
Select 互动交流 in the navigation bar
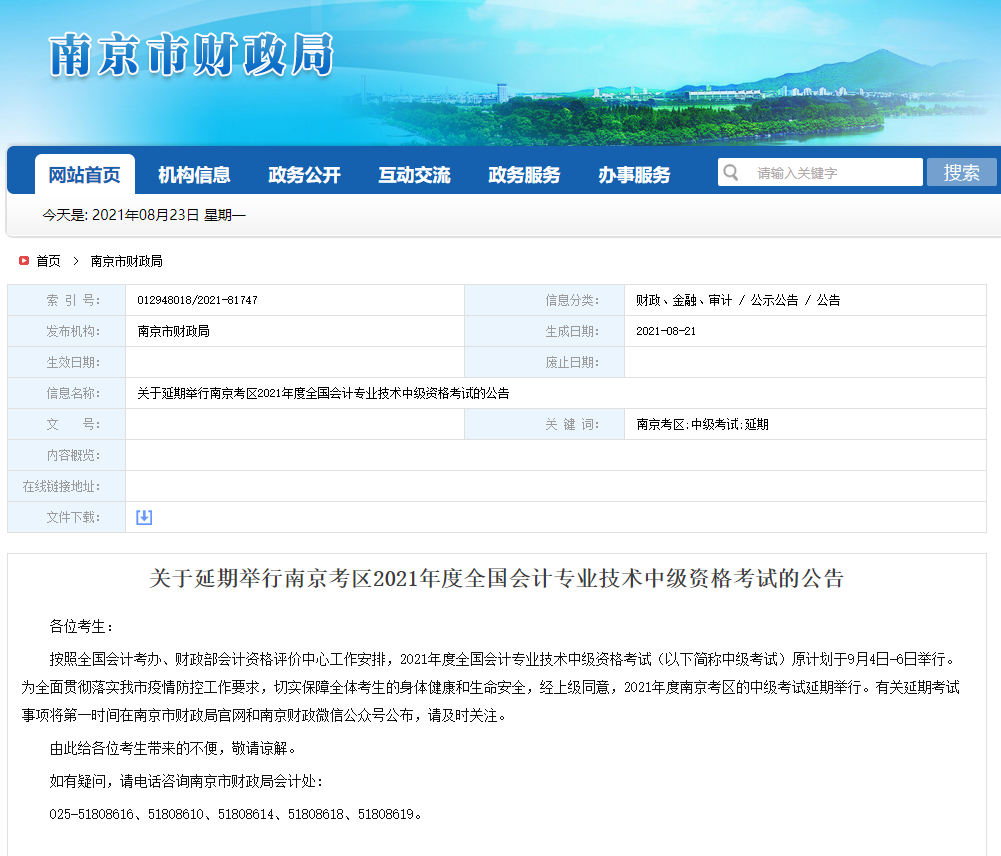tap(414, 175)
